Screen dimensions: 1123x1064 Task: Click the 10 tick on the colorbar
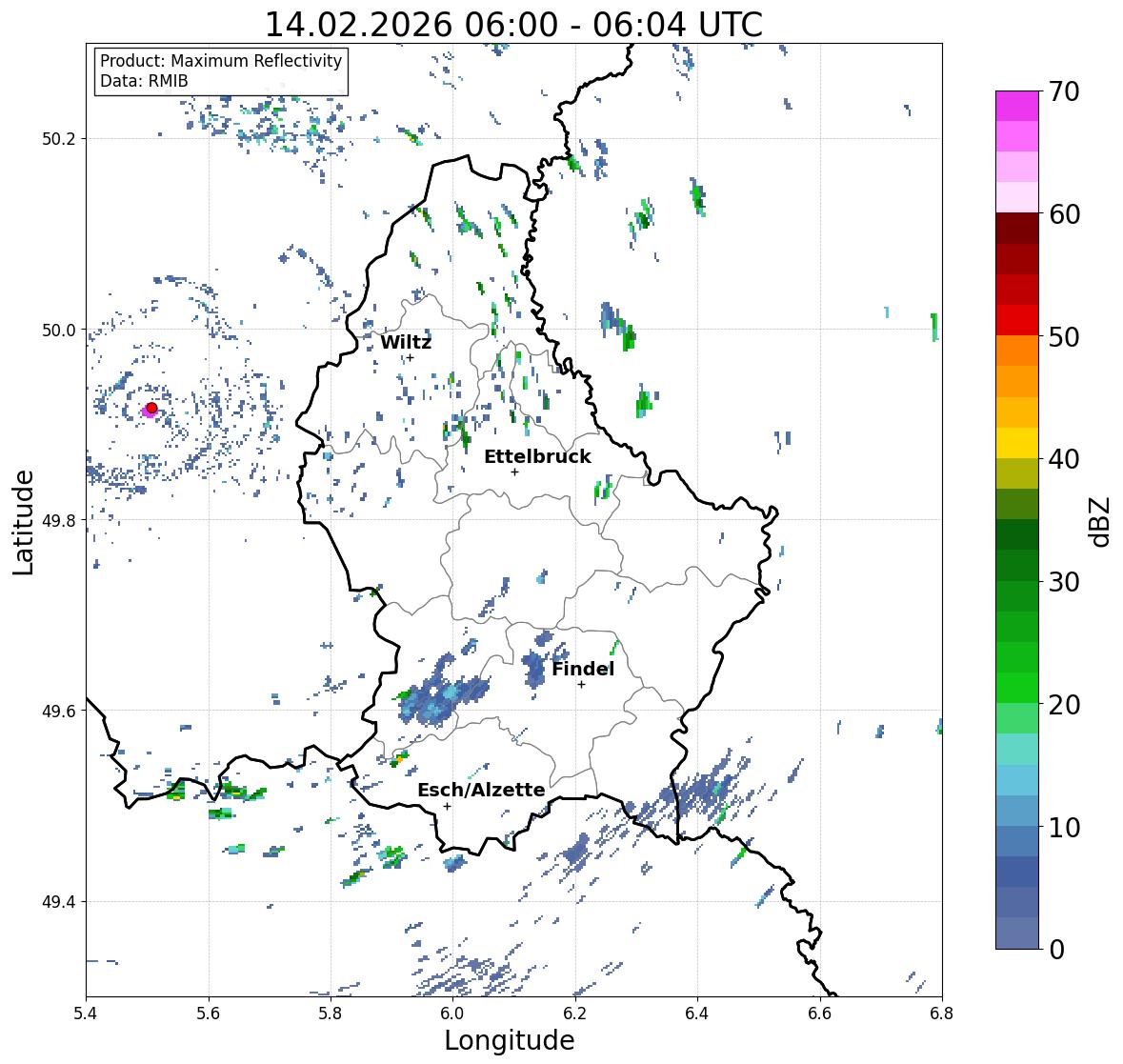click(1064, 827)
